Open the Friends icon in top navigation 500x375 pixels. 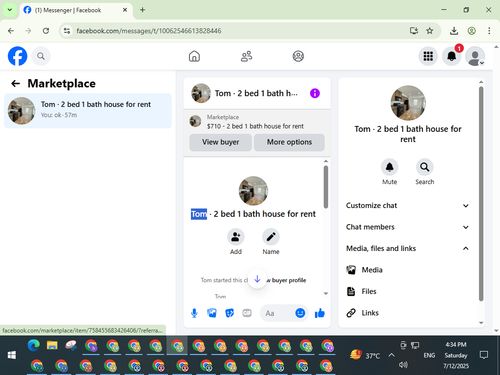click(246, 56)
